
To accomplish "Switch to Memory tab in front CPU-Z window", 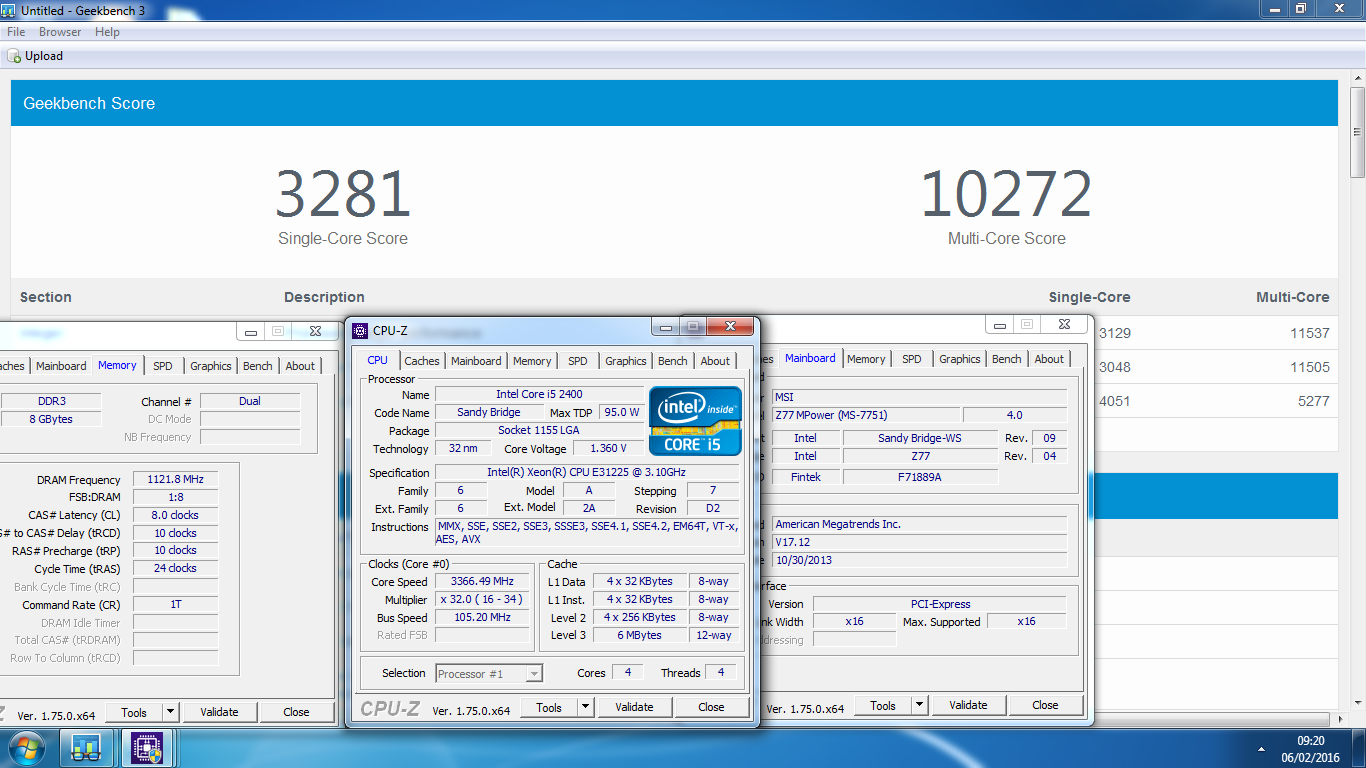I will coord(532,361).
